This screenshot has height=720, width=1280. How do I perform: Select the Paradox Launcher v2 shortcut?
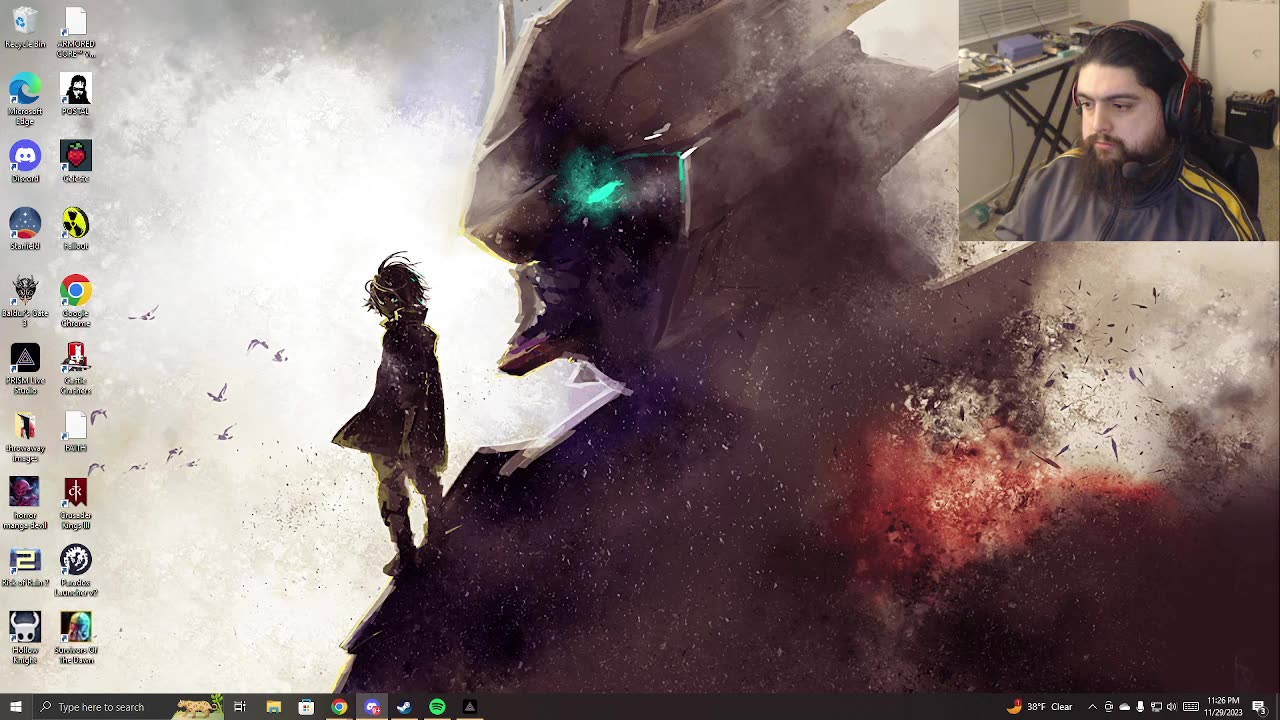point(76,570)
